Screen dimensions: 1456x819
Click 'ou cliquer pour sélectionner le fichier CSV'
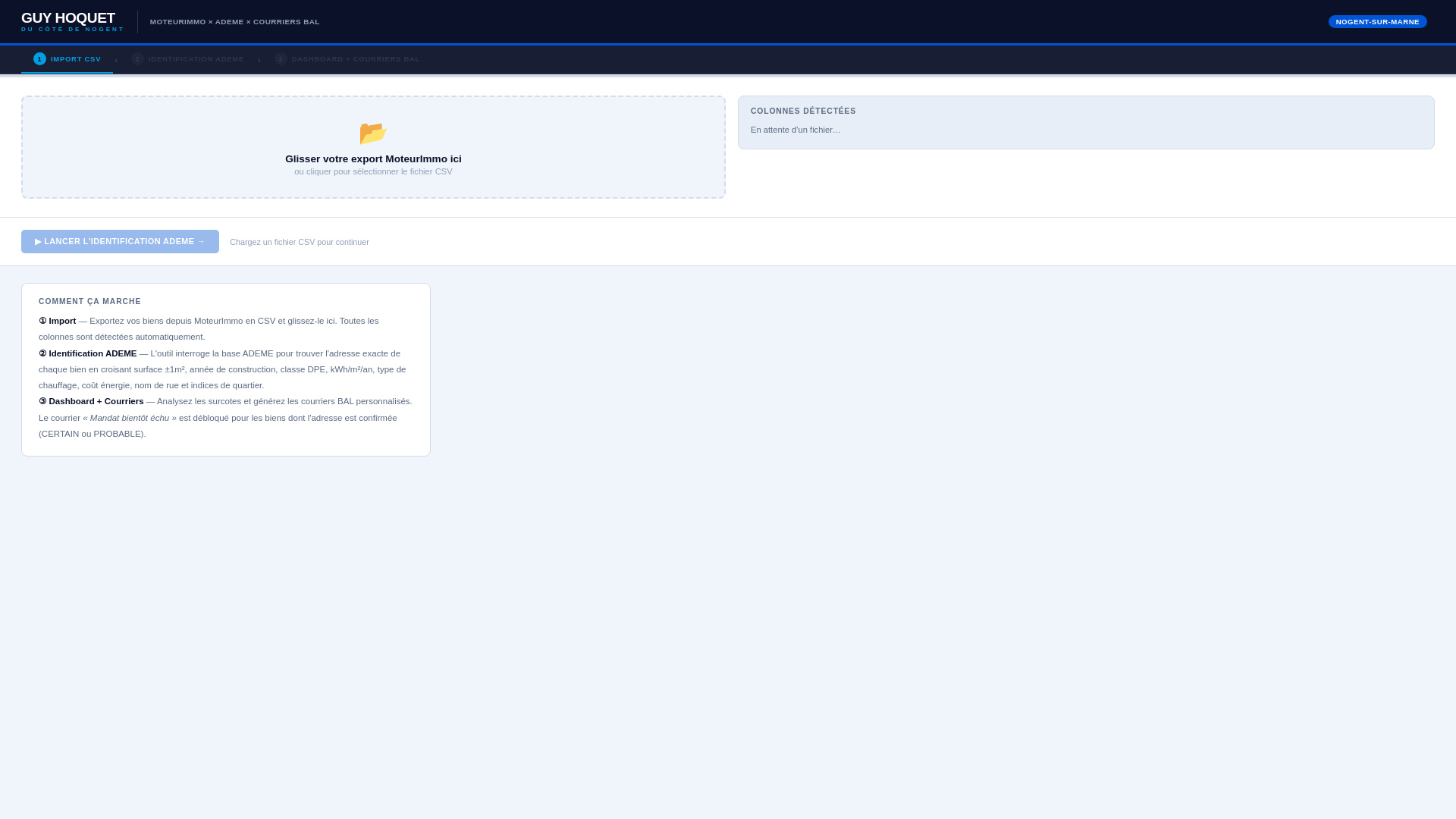click(x=373, y=172)
